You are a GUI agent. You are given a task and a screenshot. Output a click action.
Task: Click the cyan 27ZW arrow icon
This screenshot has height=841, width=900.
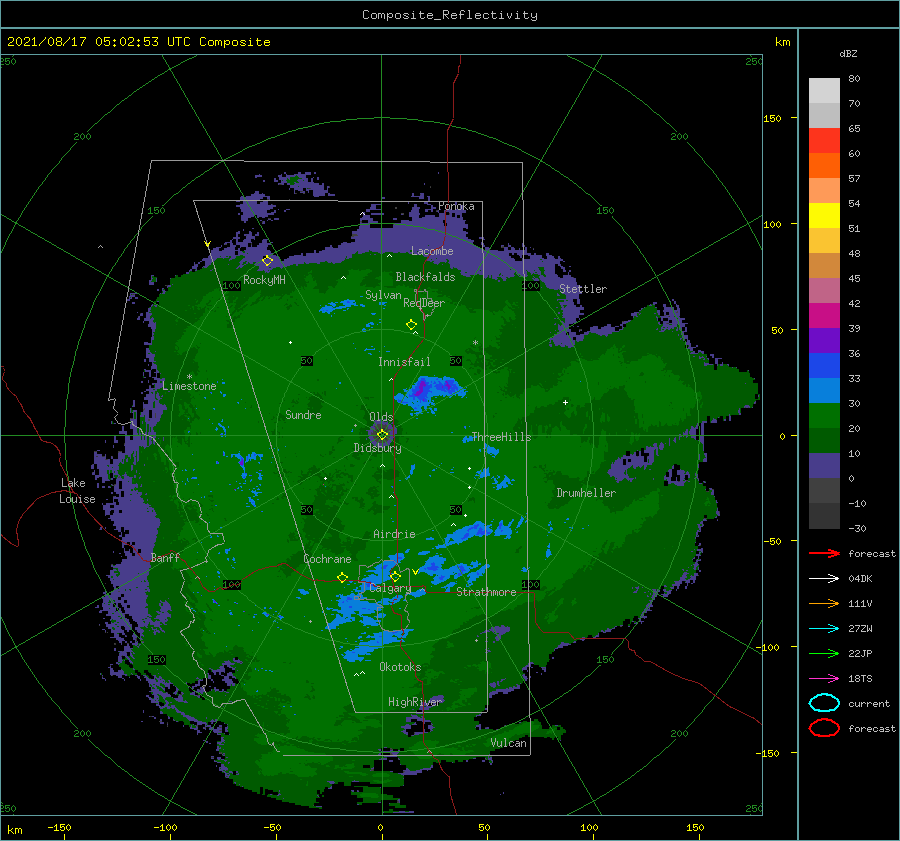click(x=824, y=629)
